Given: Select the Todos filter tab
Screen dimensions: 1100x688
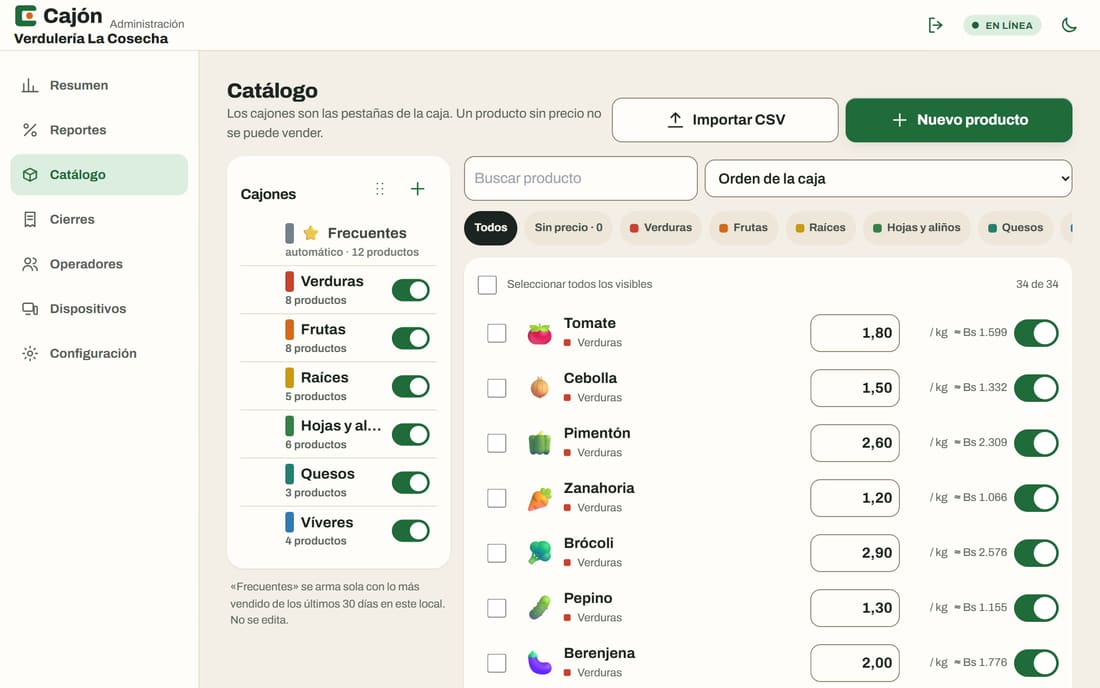Looking at the screenshot, I should tap(490, 228).
